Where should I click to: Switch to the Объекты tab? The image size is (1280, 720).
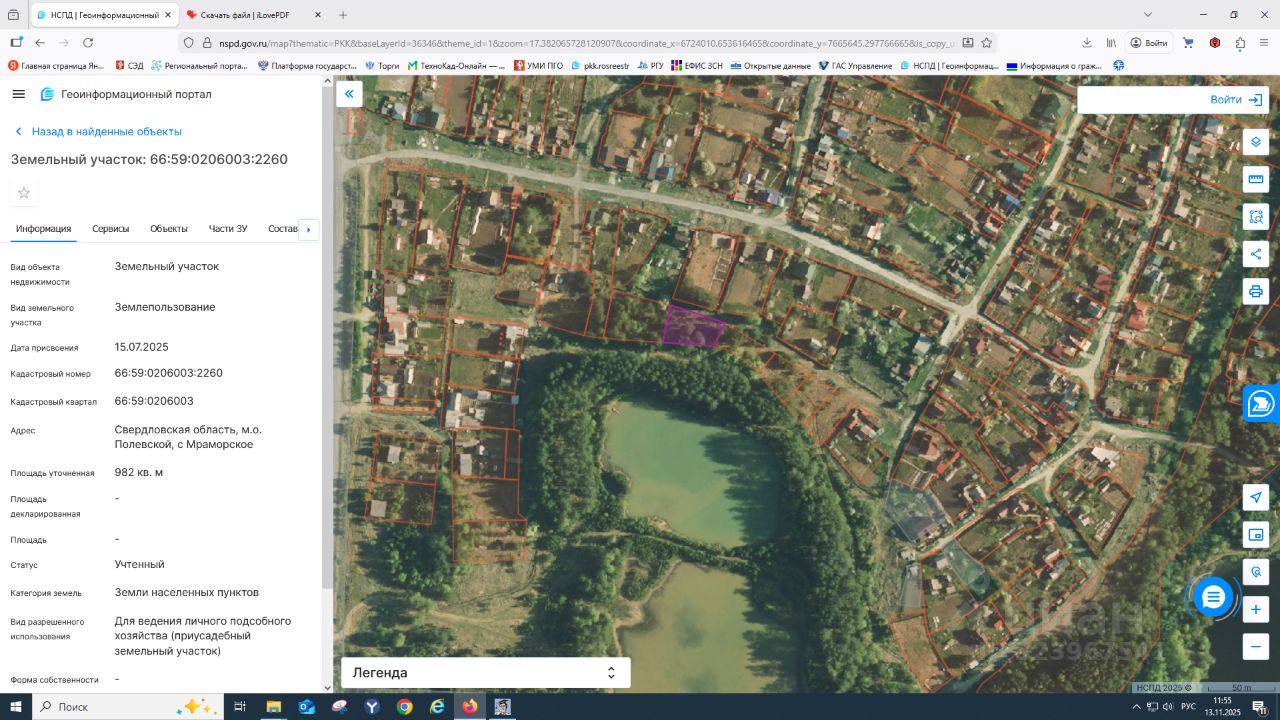click(169, 229)
